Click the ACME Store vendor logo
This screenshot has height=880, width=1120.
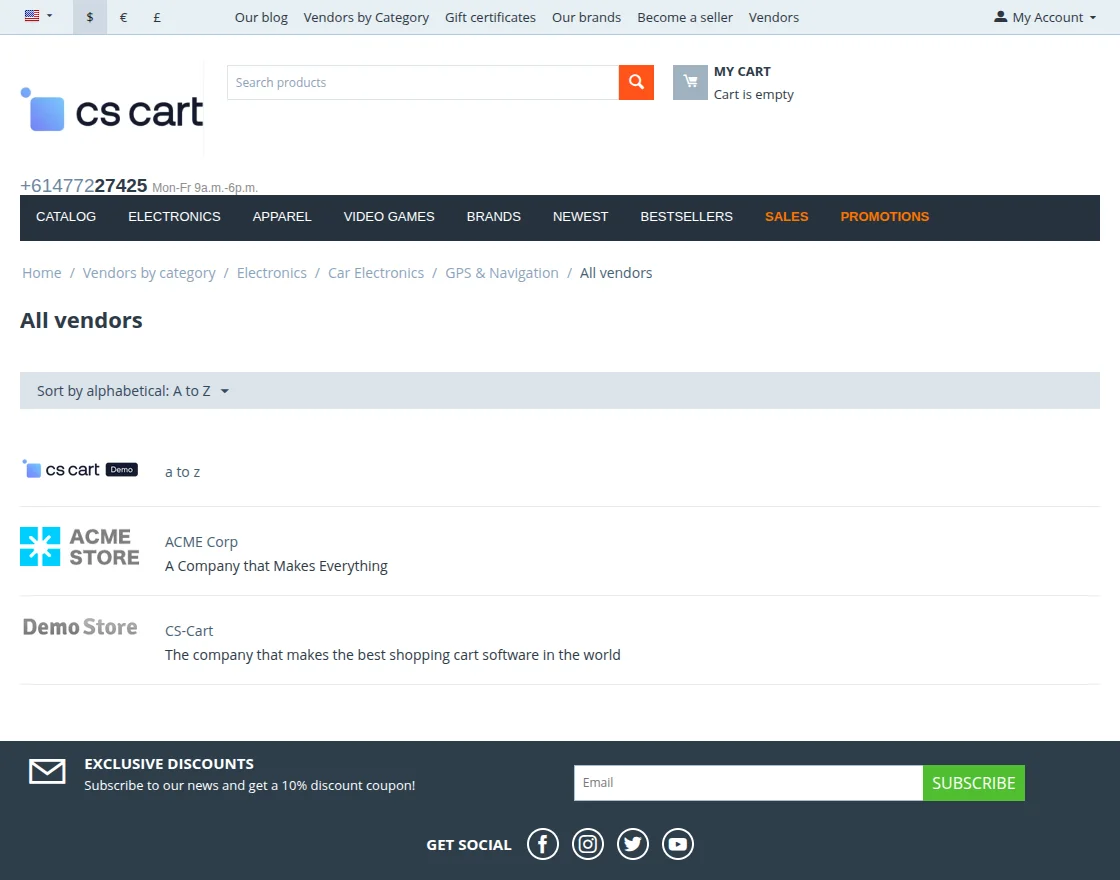(x=79, y=545)
